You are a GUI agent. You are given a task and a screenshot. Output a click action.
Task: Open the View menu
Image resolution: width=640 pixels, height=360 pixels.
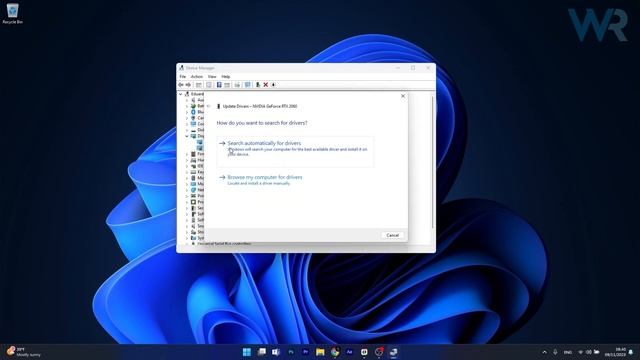pos(212,76)
